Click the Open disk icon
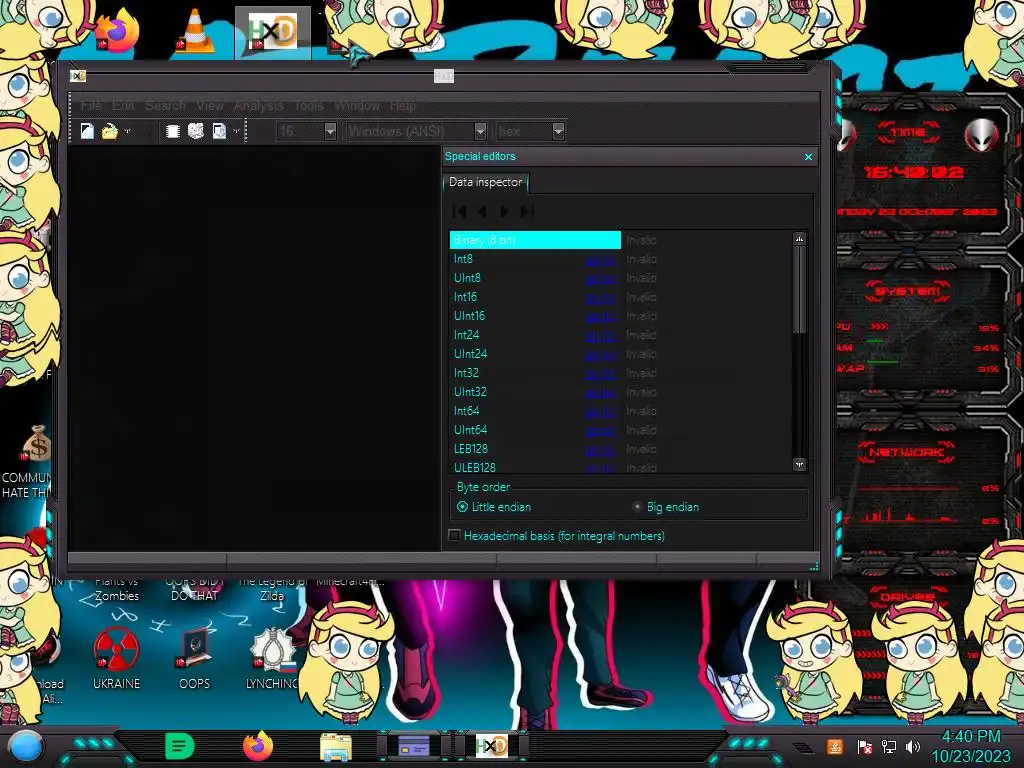This screenshot has height=768, width=1024. 195,131
